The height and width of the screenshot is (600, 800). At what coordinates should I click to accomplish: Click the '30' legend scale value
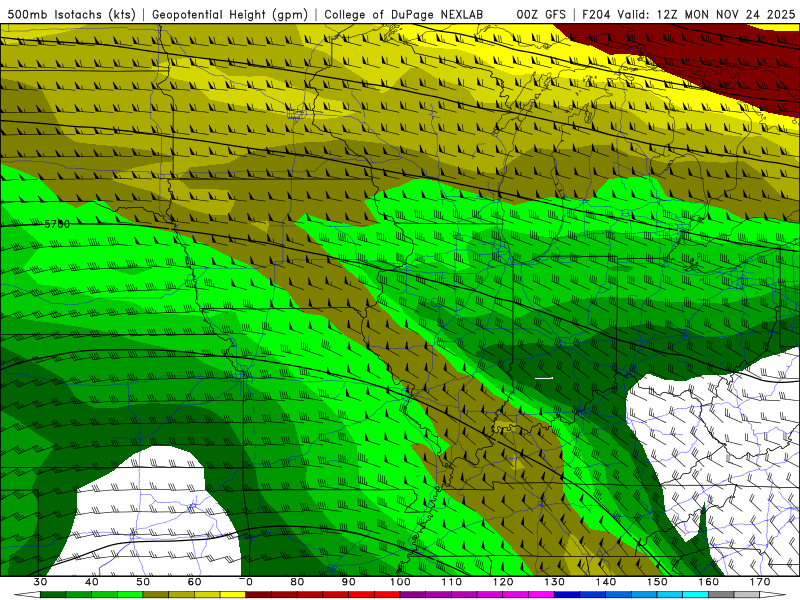pos(40,582)
